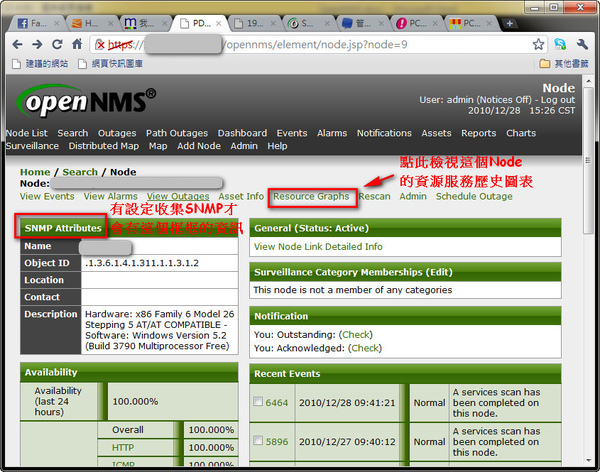The width and height of the screenshot is (600, 472).
Task: Open event 6464 link
Action: pos(277,403)
